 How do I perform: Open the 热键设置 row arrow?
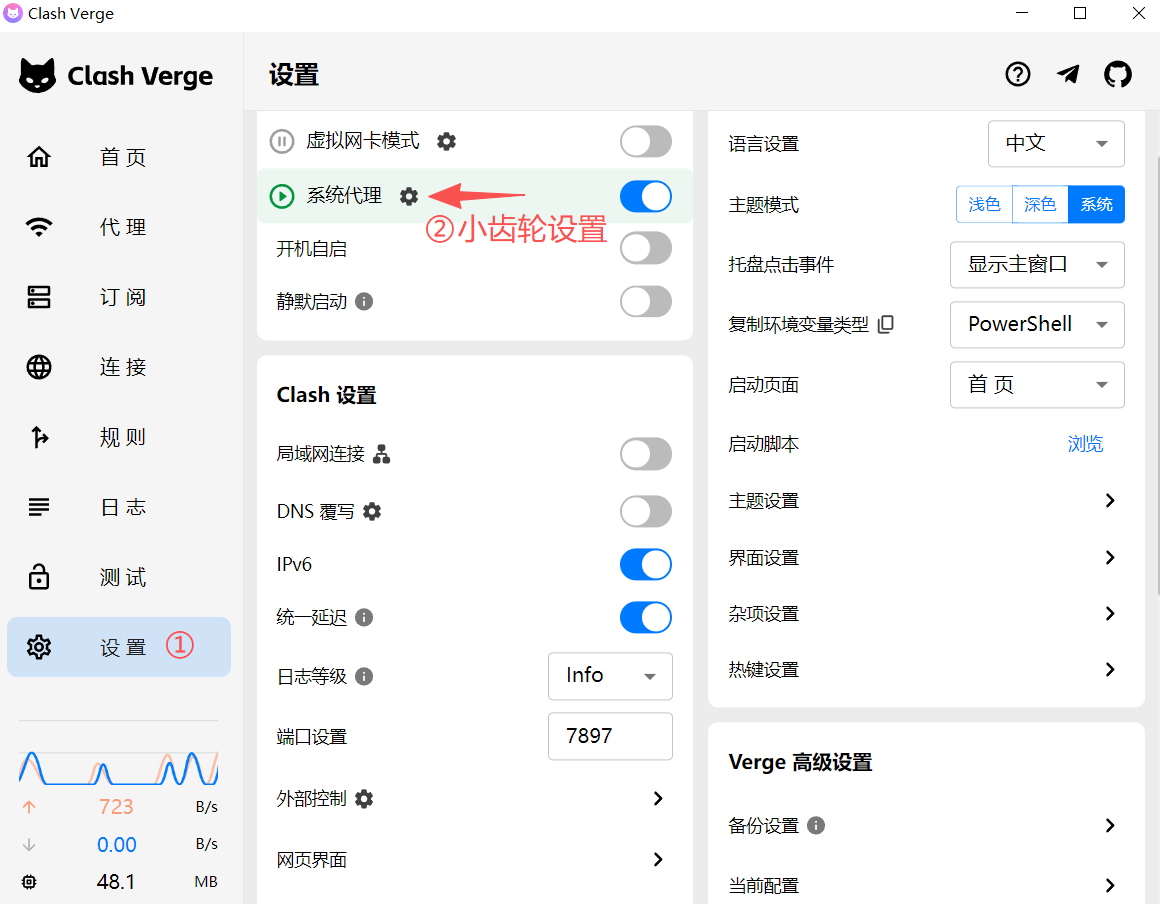(x=1110, y=669)
